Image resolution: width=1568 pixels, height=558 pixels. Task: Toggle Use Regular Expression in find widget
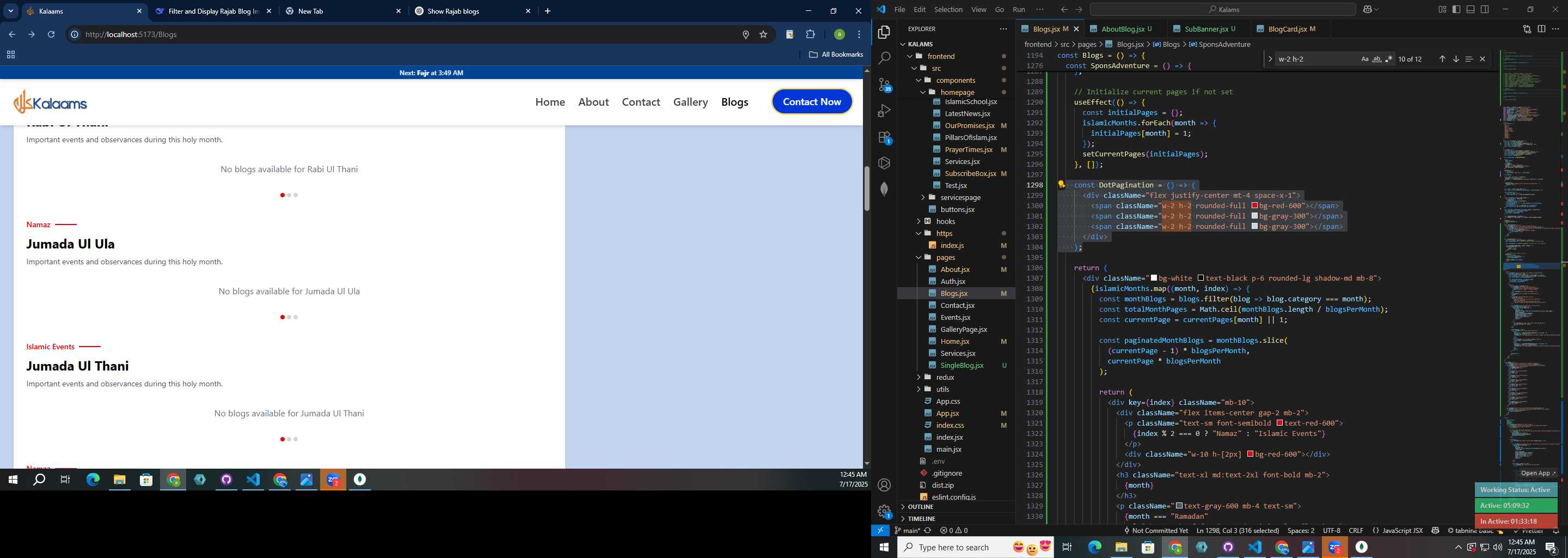[1388, 59]
